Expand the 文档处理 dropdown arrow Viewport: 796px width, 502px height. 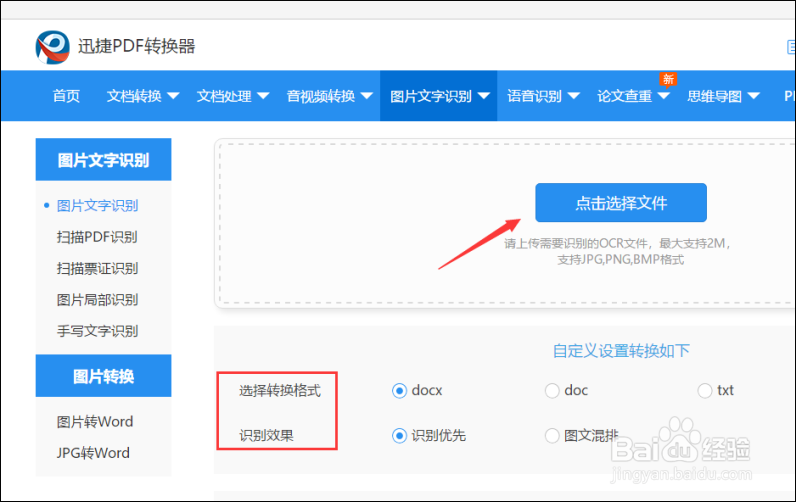coord(263,96)
